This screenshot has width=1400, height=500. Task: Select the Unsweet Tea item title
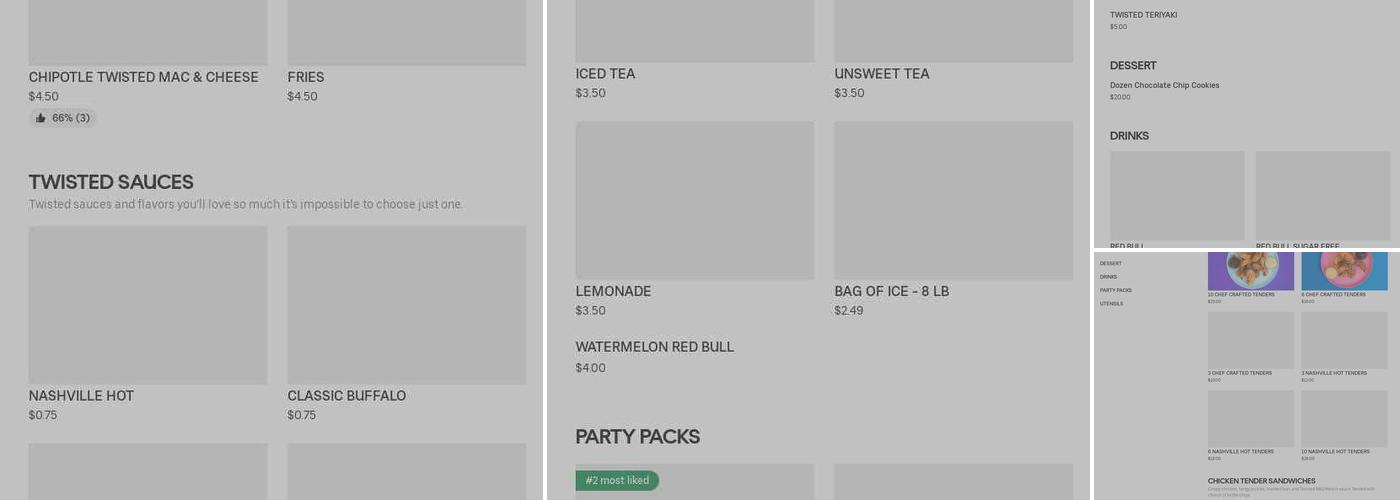881,74
